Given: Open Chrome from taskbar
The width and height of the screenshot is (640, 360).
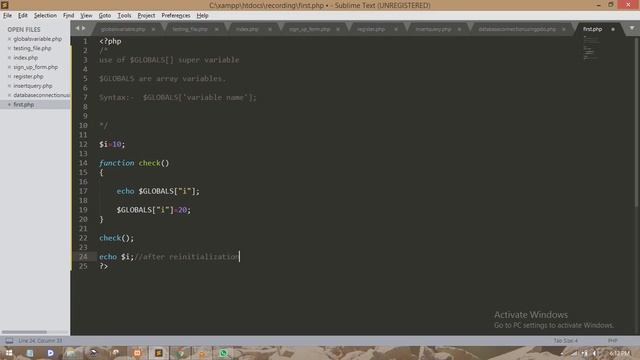Looking at the screenshot, I should (x=180, y=353).
